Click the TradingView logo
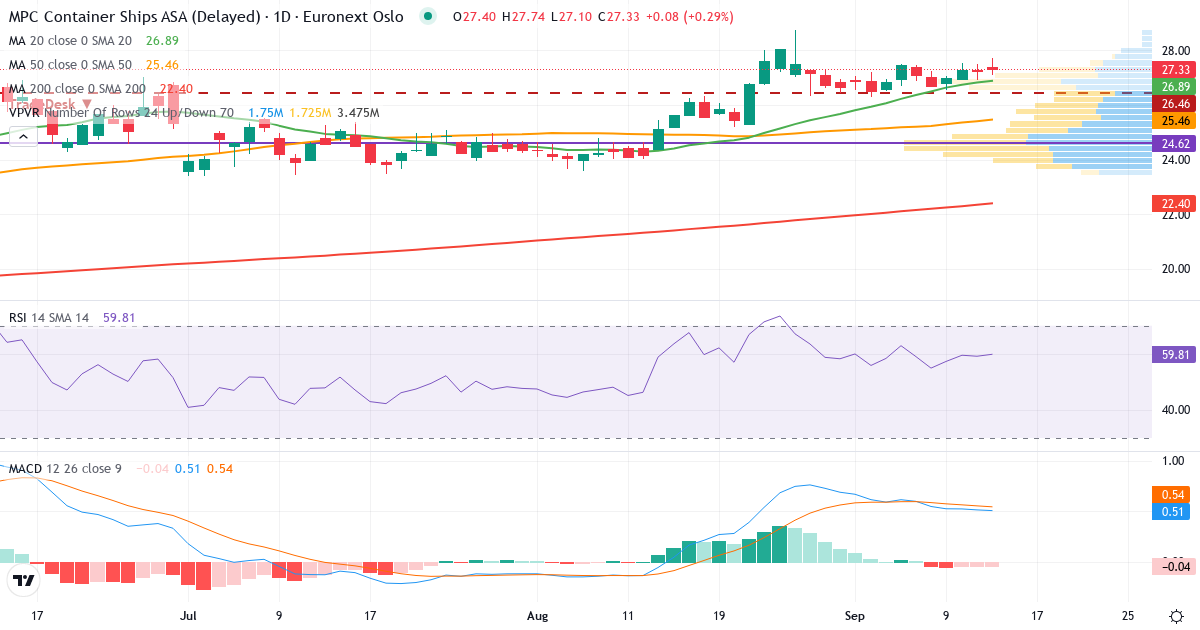Screen dimensions: 1200x630 pyautogui.click(x=24, y=580)
